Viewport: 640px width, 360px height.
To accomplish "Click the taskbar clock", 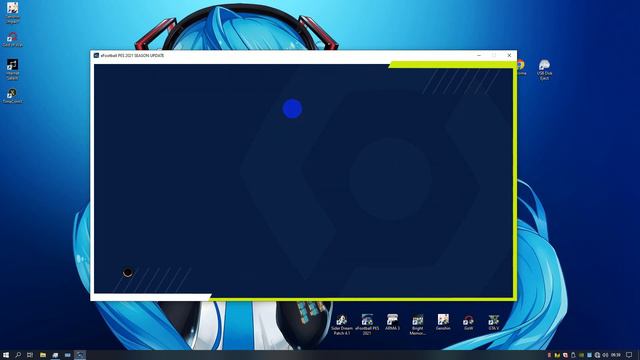I will click(616, 355).
